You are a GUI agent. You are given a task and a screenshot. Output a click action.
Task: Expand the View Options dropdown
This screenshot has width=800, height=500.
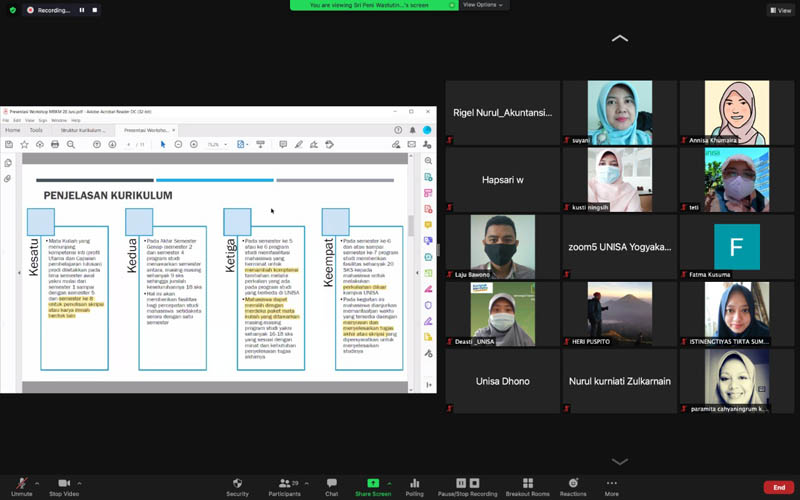pyautogui.click(x=483, y=5)
